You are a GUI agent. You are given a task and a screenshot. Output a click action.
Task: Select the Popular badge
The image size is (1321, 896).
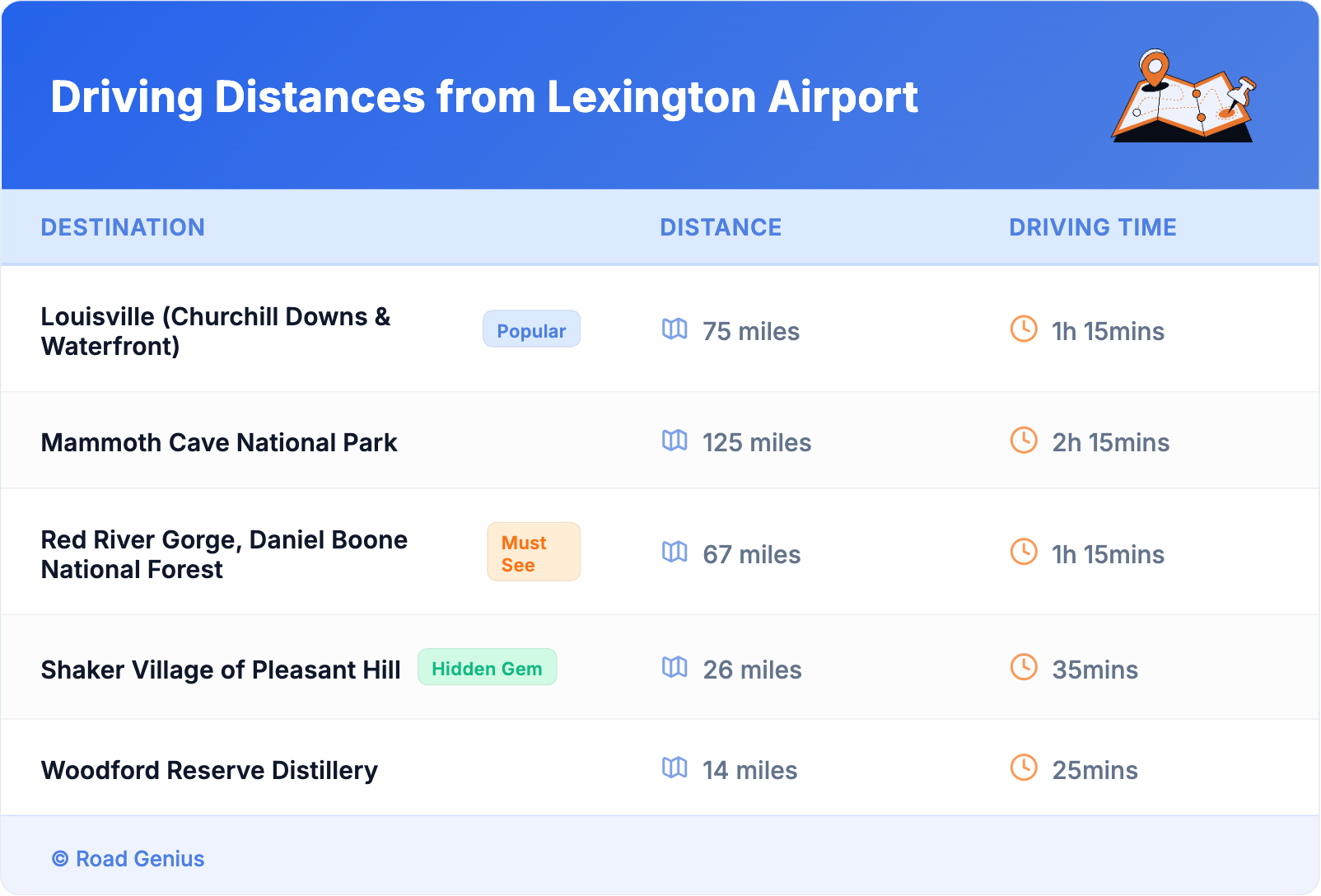click(x=531, y=329)
